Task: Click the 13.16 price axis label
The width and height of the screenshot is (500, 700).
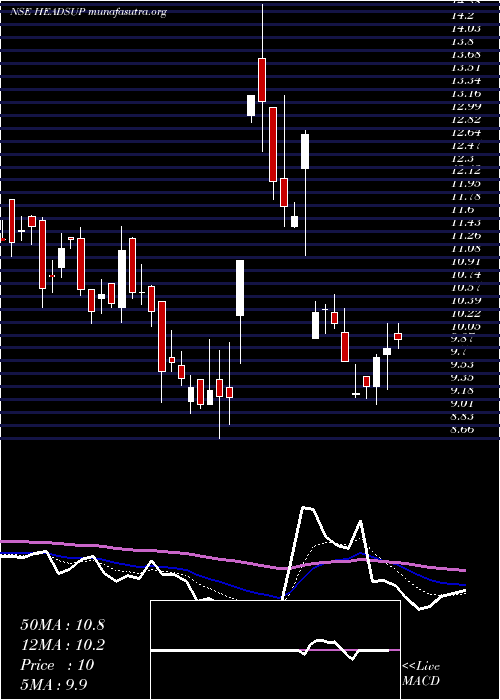Action: point(466,93)
